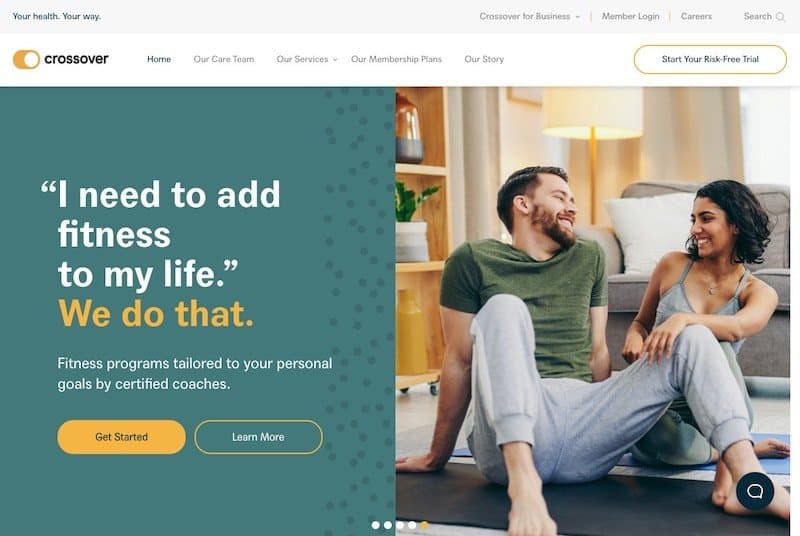This screenshot has width=800, height=536.
Task: Click the Get Started button
Action: tap(121, 437)
